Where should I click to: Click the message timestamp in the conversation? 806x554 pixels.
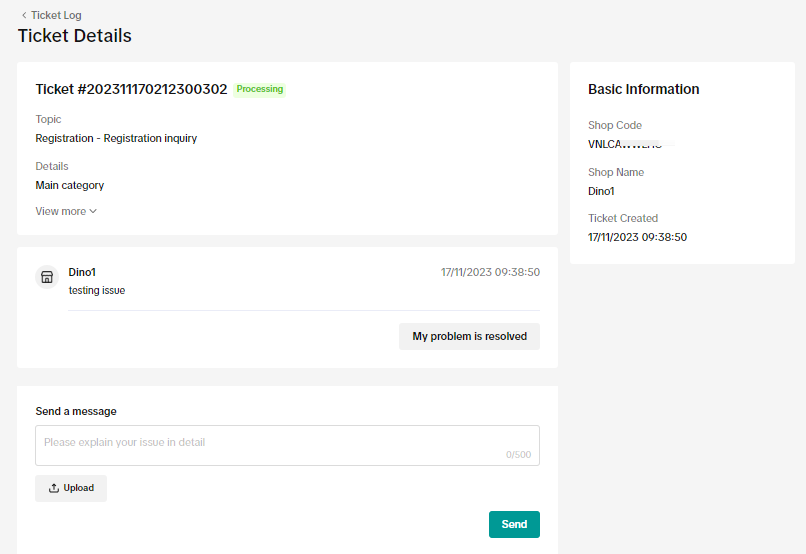coord(490,272)
